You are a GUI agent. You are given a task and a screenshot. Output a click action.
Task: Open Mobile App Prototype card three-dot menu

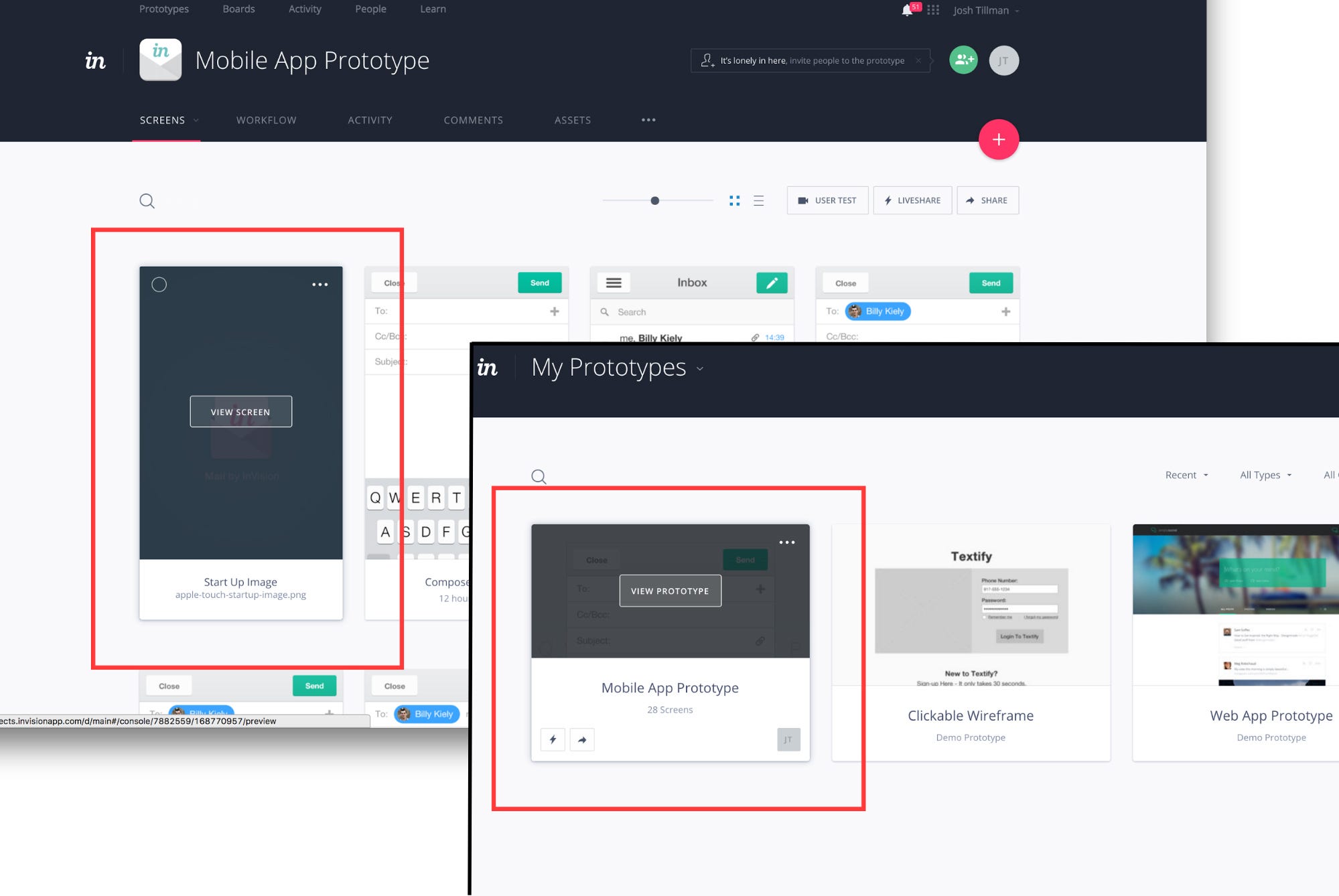(x=787, y=542)
